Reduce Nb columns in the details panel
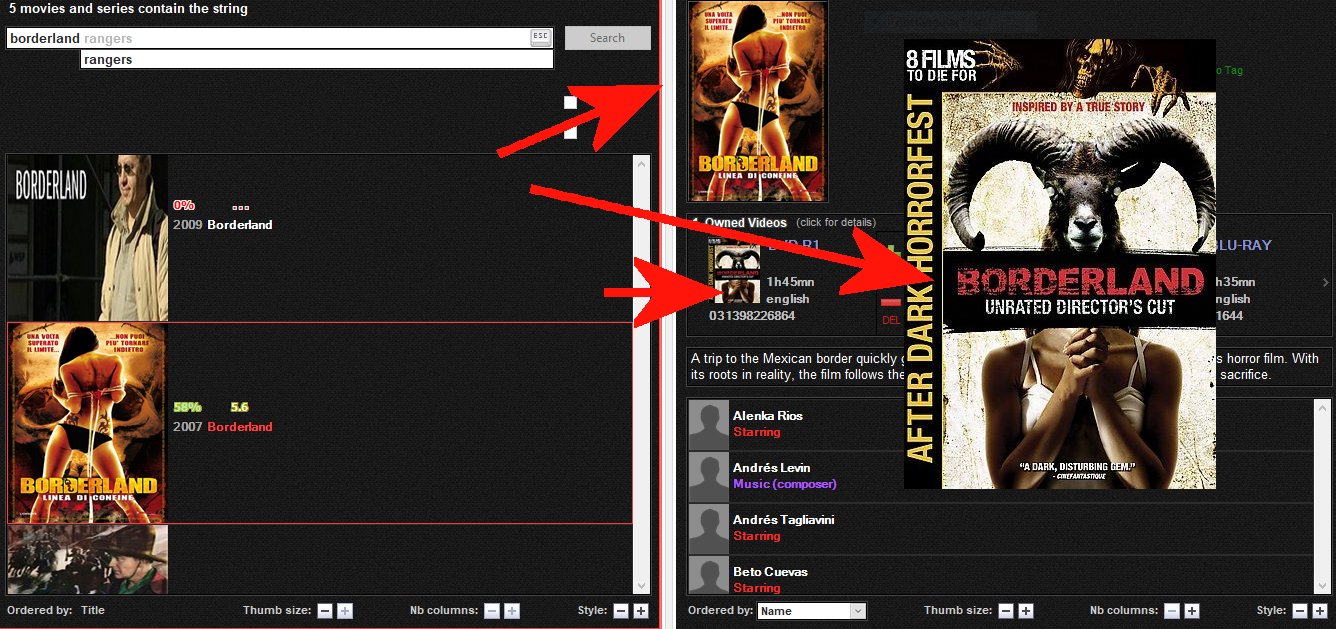Image resolution: width=1336 pixels, height=629 pixels. coord(1172,611)
